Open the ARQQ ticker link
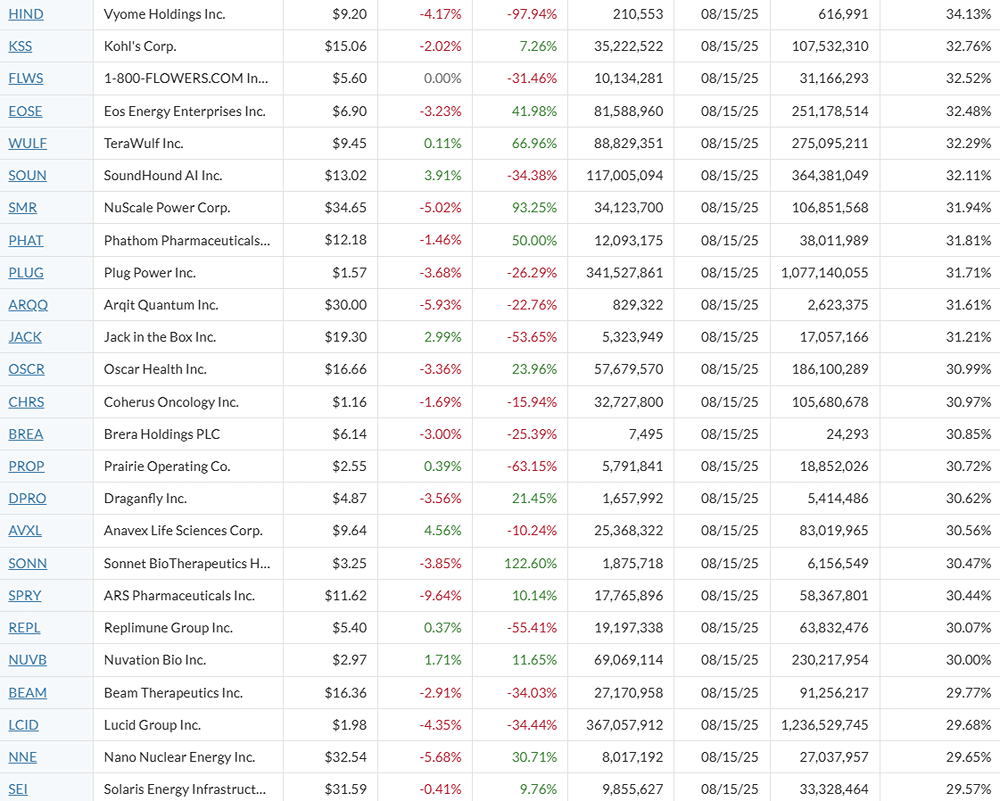 coord(28,305)
